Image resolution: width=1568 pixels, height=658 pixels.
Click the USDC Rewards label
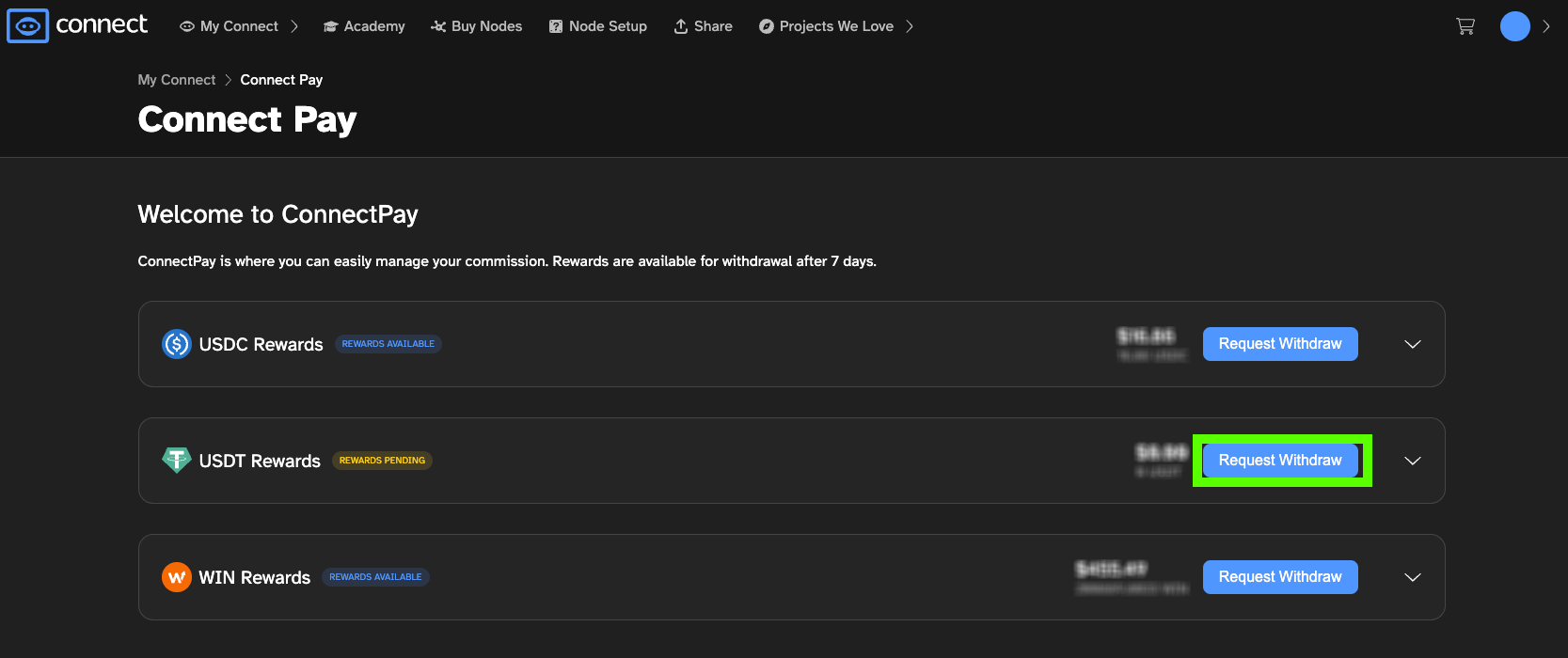[261, 344]
